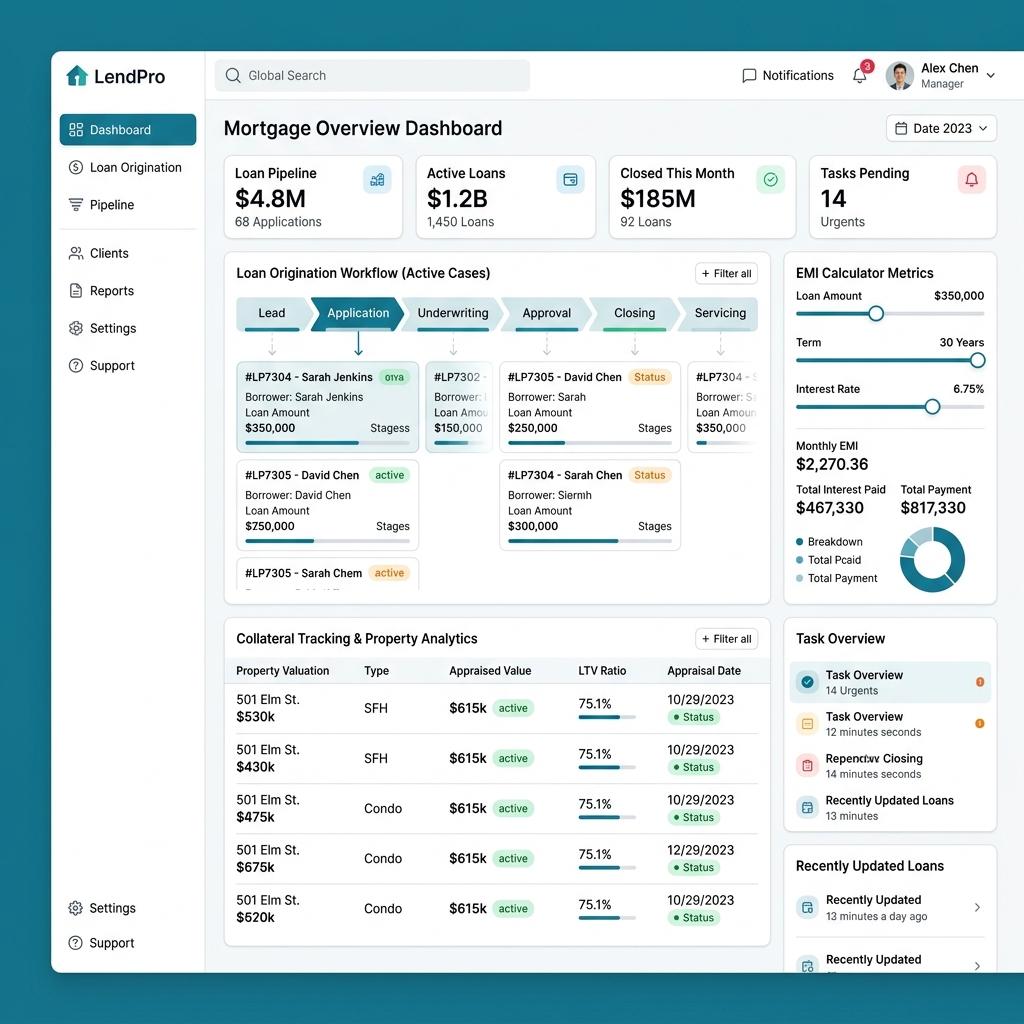Select the Underwriting workflow stage

453,313
